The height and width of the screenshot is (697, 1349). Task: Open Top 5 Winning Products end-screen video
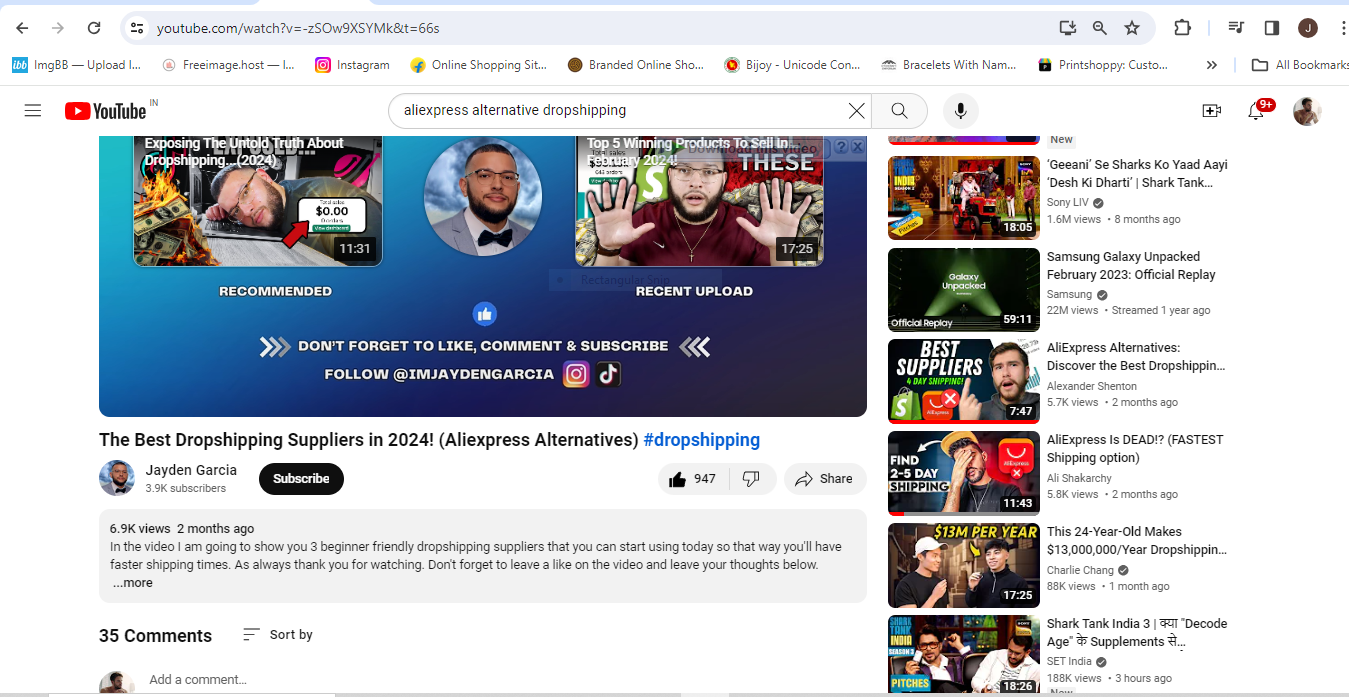click(x=699, y=200)
